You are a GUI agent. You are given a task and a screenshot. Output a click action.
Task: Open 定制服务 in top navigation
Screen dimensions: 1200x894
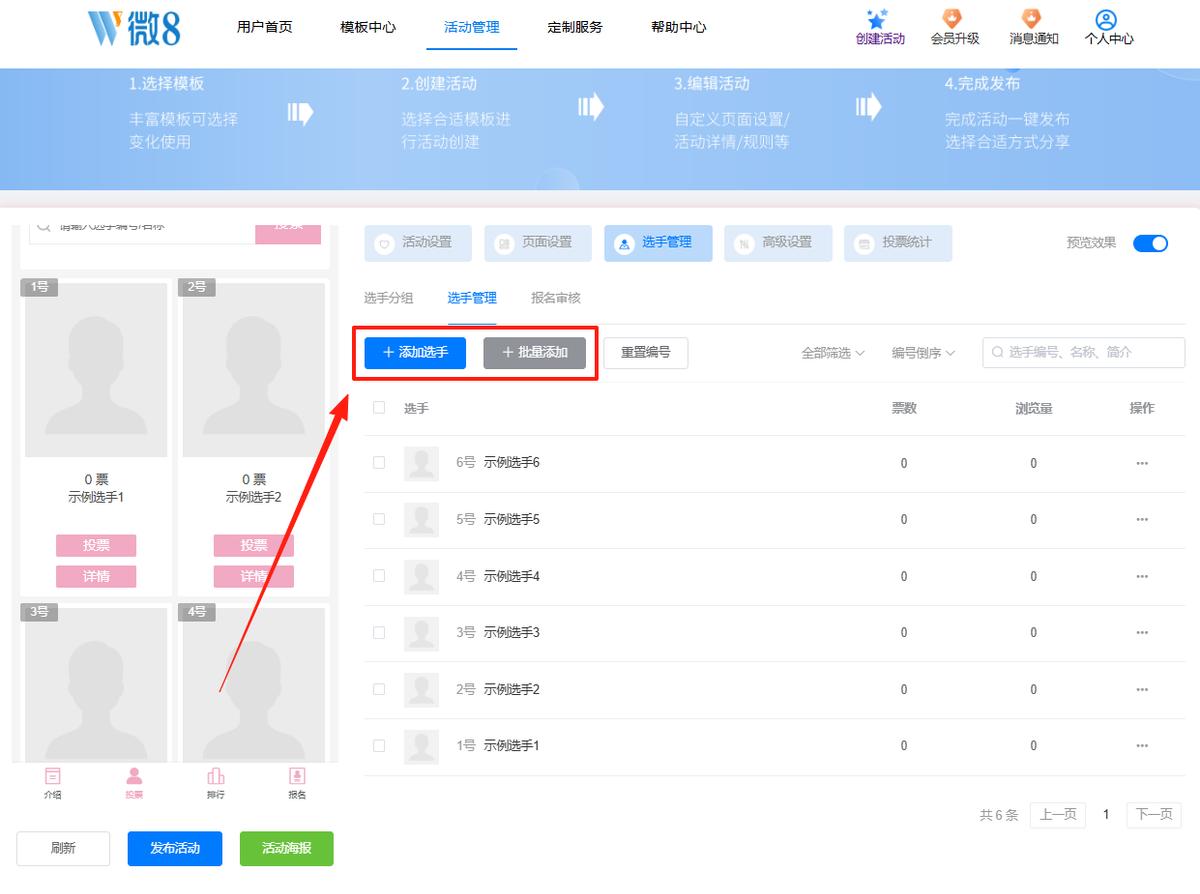[x=575, y=27]
